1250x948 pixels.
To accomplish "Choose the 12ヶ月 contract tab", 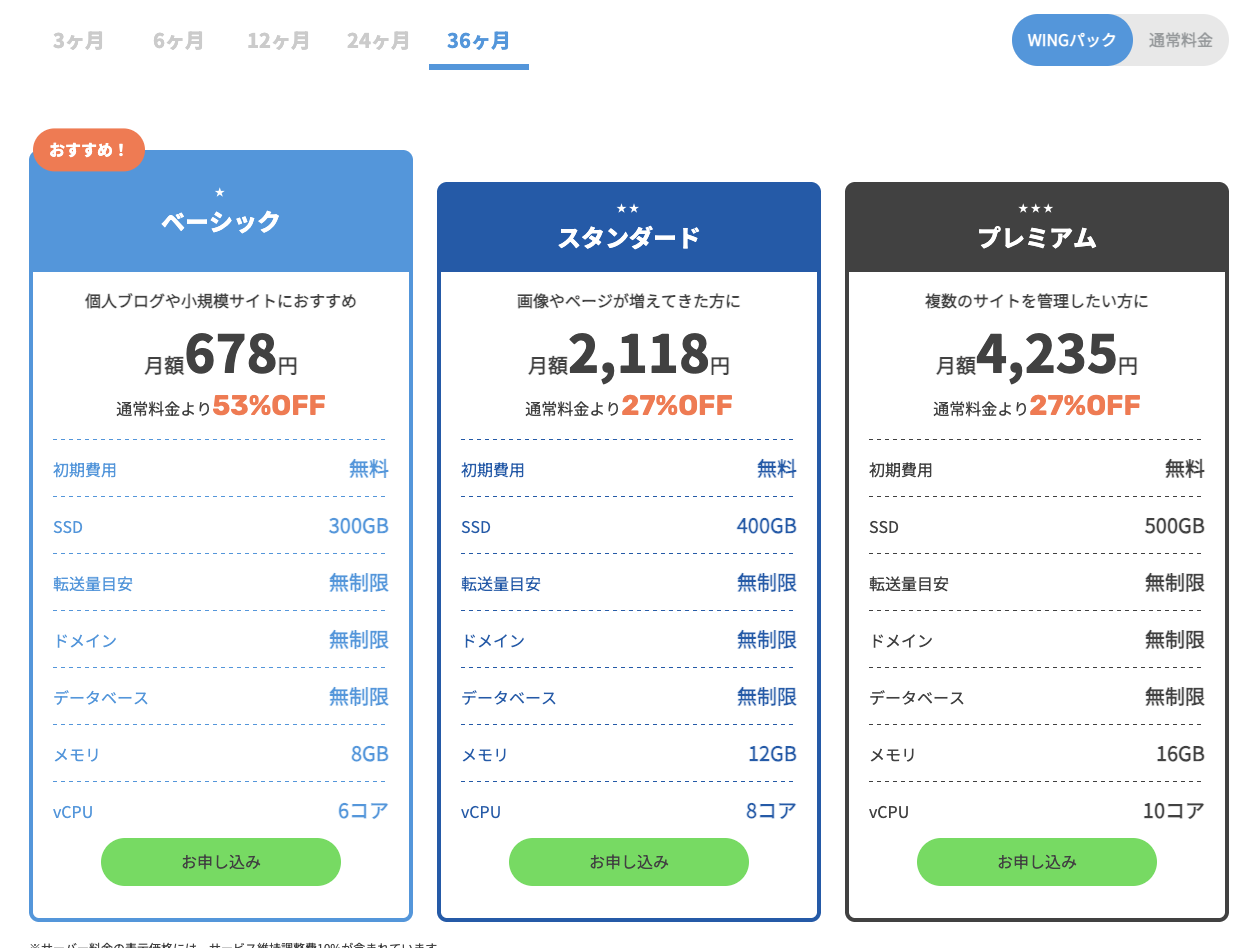I will 278,41.
